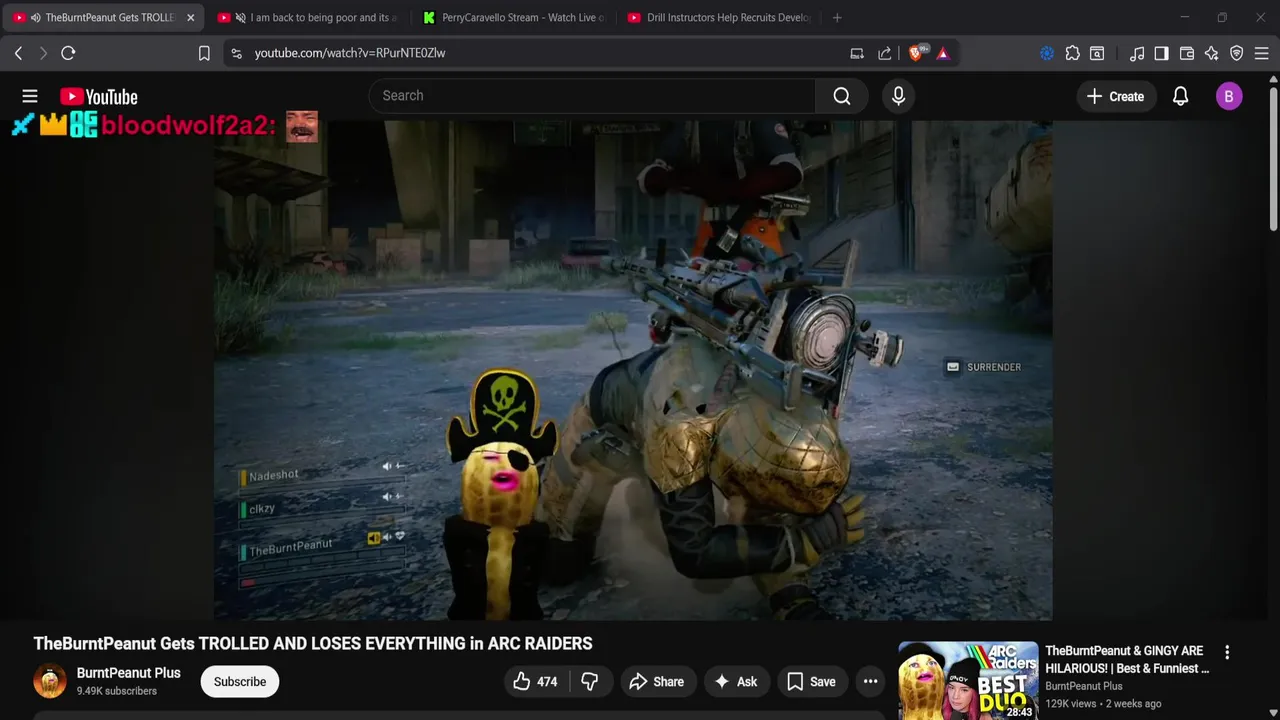Screen dimensions: 1280x720
Task: Open GINGY ARE HILARIOUS recommended thumbnail
Action: pos(968,680)
